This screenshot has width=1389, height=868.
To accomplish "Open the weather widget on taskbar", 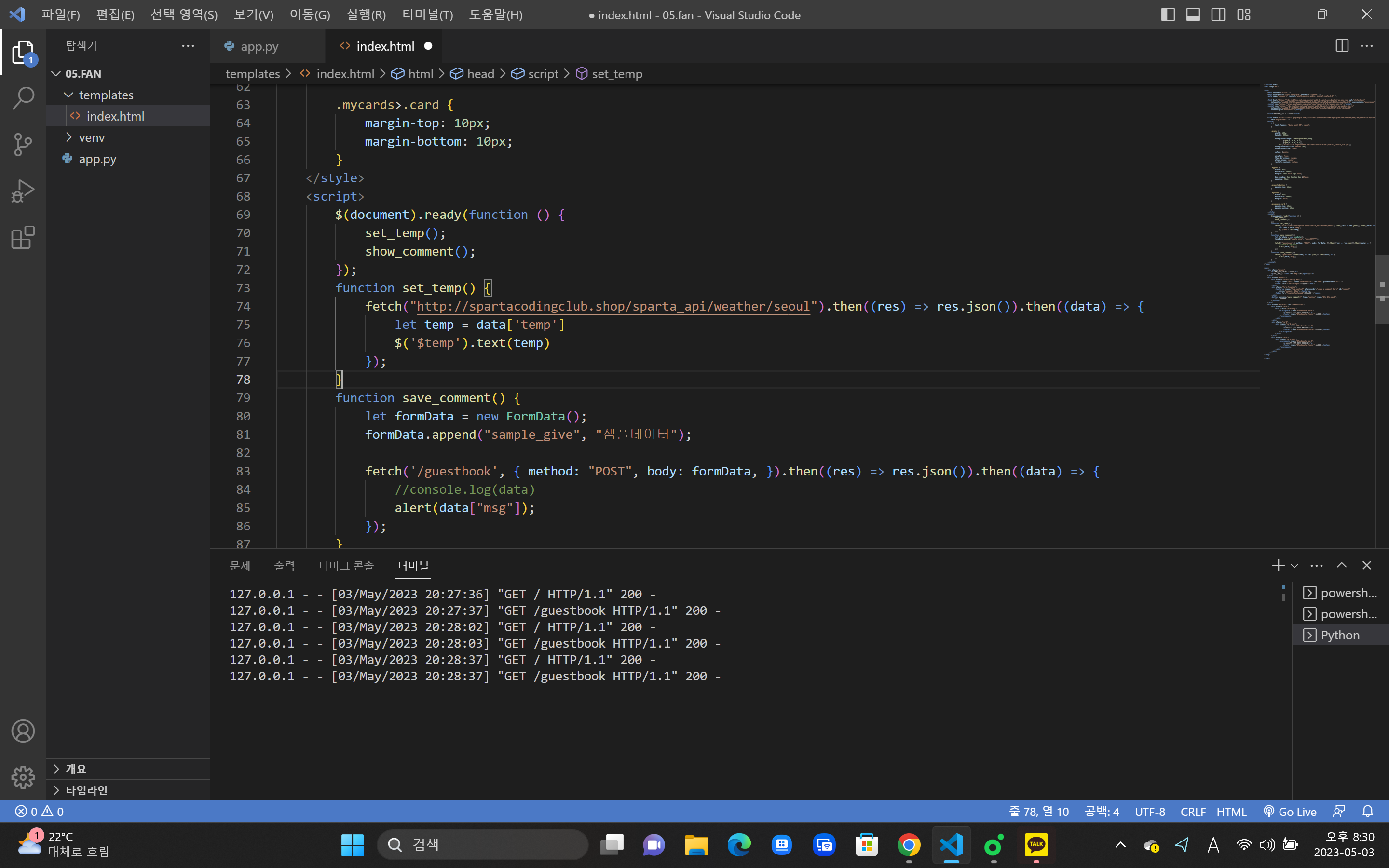I will 63,844.
